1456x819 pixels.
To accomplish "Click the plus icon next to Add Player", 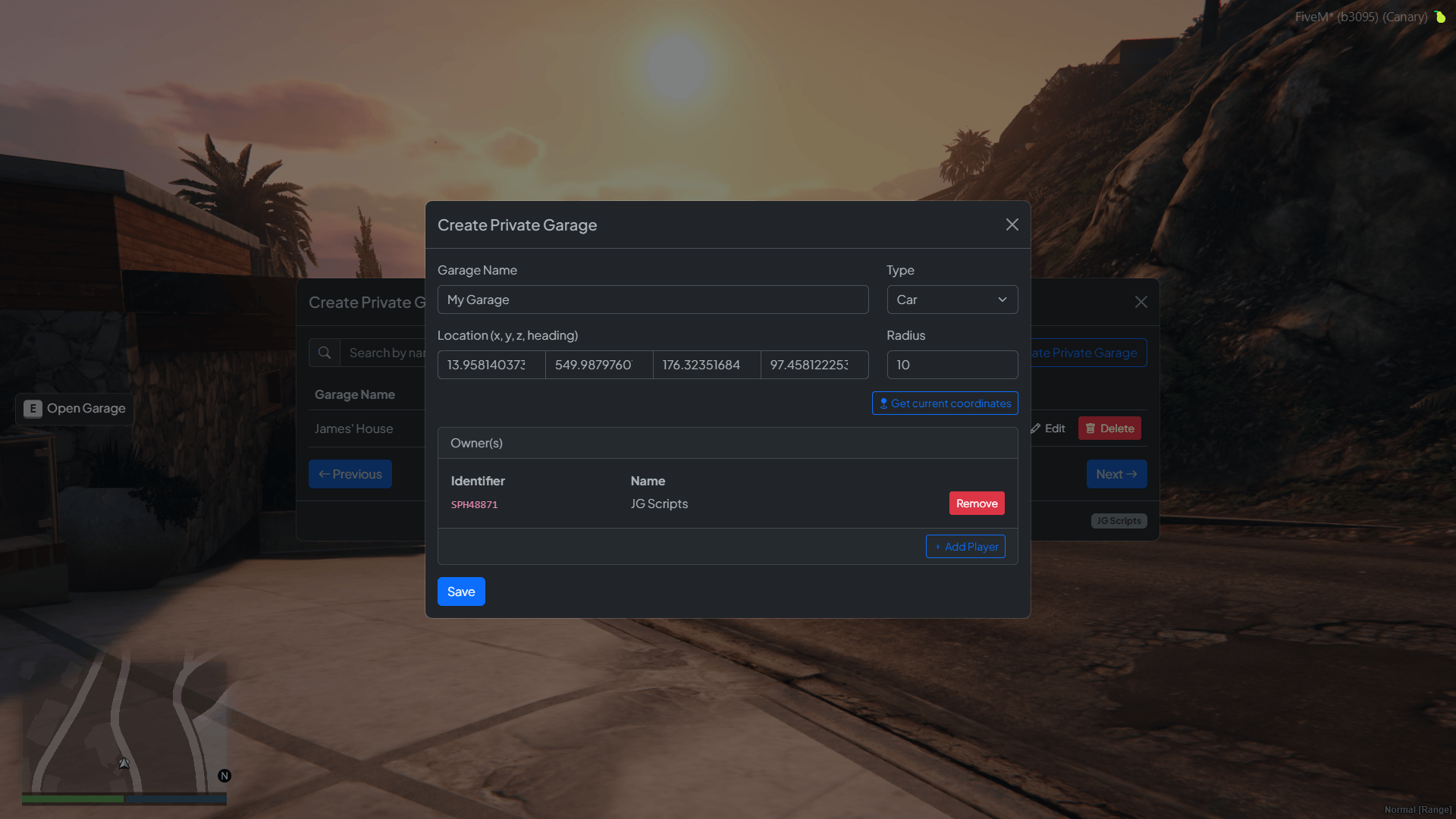I will tap(938, 547).
